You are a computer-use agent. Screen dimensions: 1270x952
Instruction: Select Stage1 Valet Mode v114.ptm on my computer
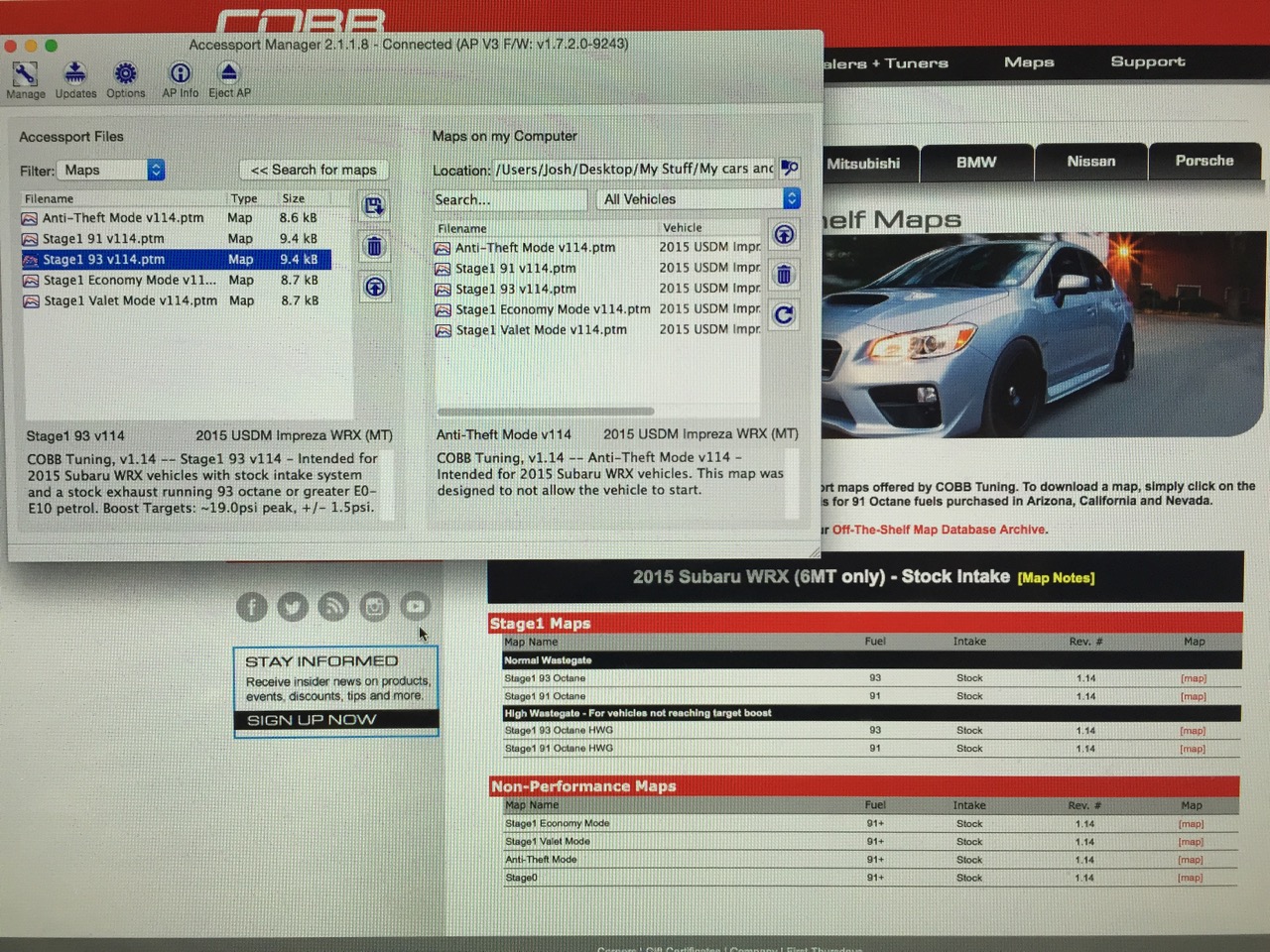(598, 330)
